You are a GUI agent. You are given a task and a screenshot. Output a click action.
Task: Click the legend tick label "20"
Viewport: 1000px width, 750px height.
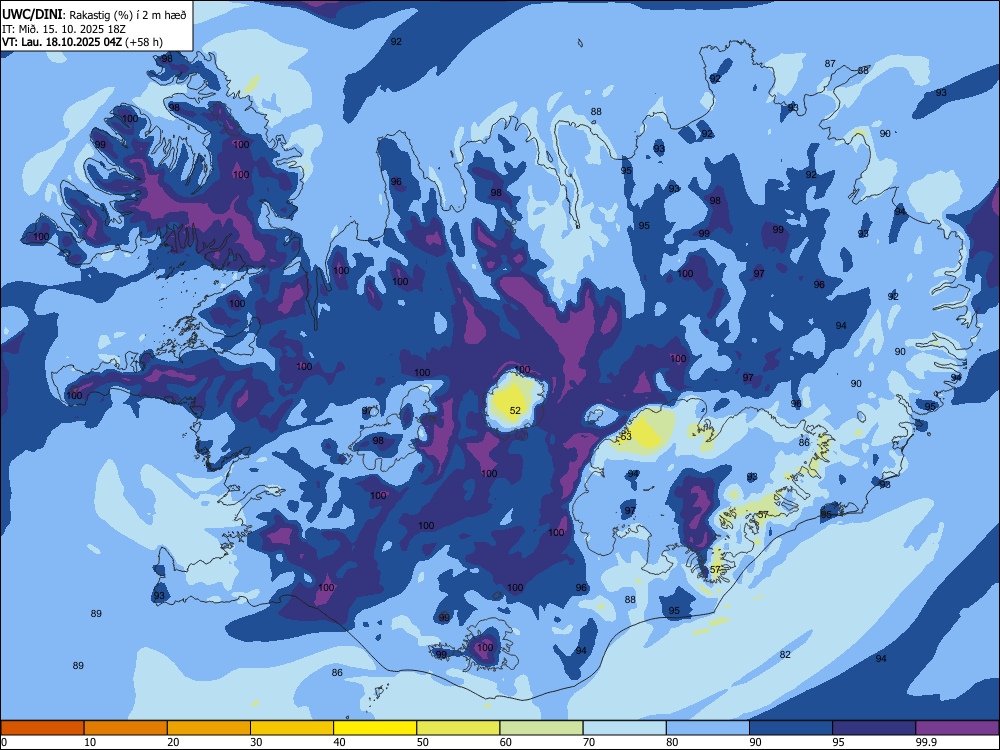(173, 742)
